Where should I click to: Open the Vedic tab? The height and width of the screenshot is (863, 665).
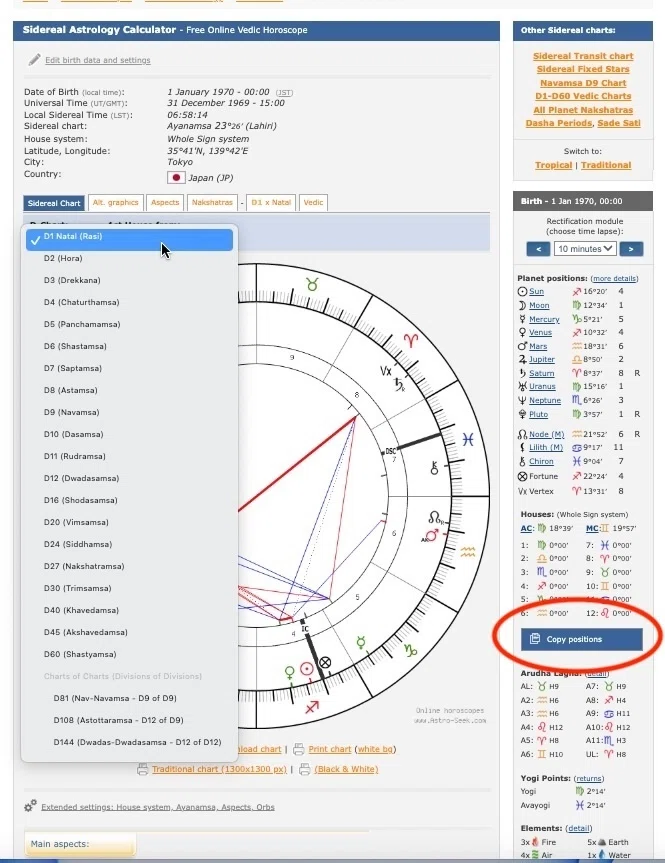coord(313,203)
